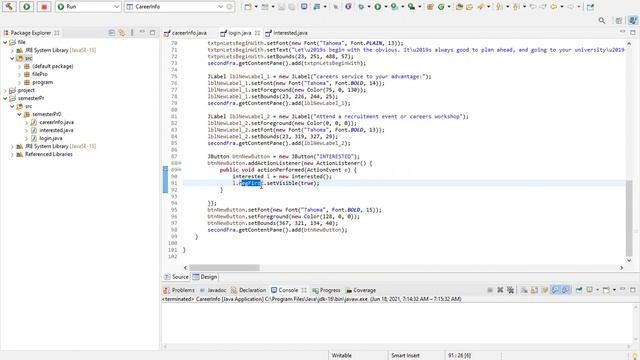Image resolution: width=640 pixels, height=360 pixels.
Task: Maximize the editor area
Action: point(633,32)
